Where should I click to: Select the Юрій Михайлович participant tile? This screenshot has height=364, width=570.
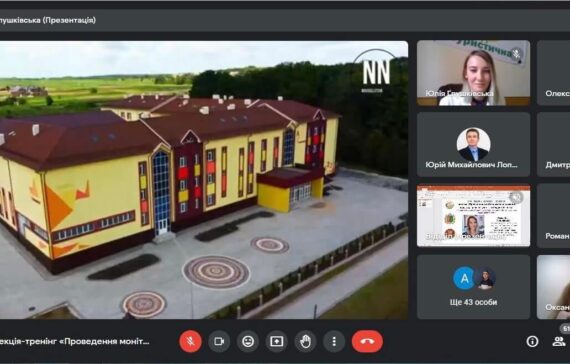point(473,144)
